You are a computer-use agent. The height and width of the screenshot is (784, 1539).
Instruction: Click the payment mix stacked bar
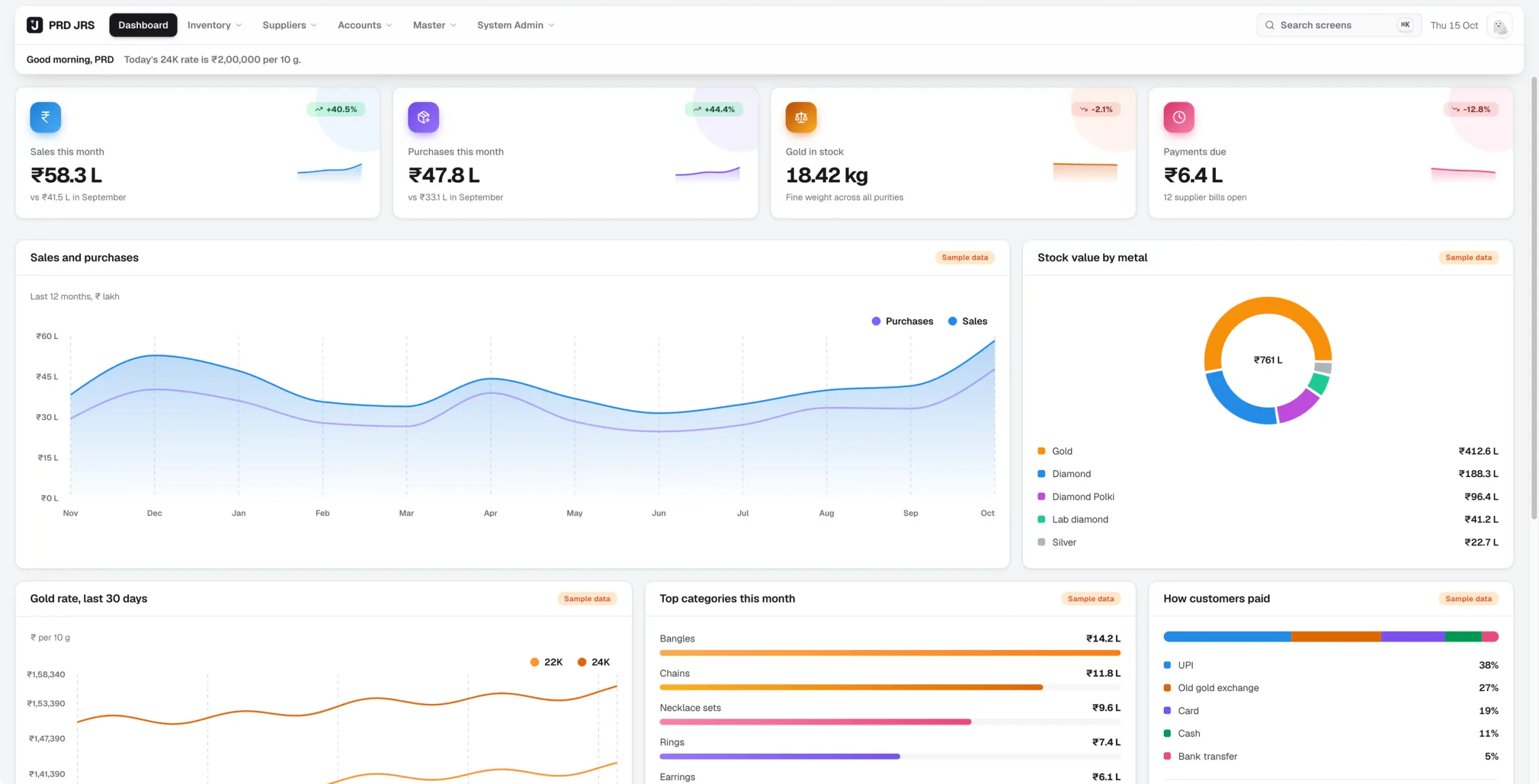[x=1331, y=637]
